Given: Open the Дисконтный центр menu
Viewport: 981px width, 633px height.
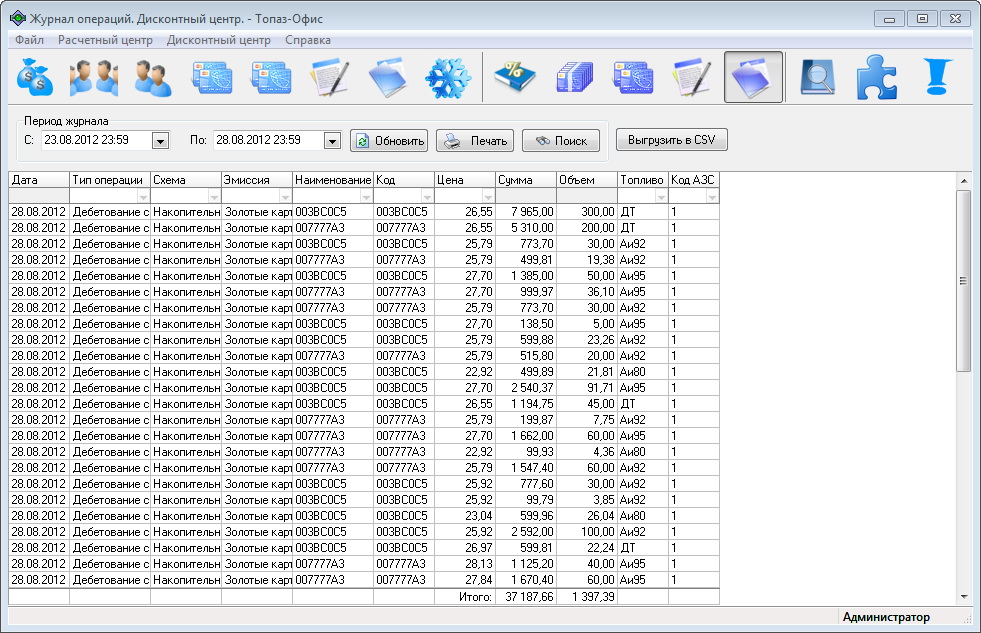Looking at the screenshot, I should [x=219, y=40].
